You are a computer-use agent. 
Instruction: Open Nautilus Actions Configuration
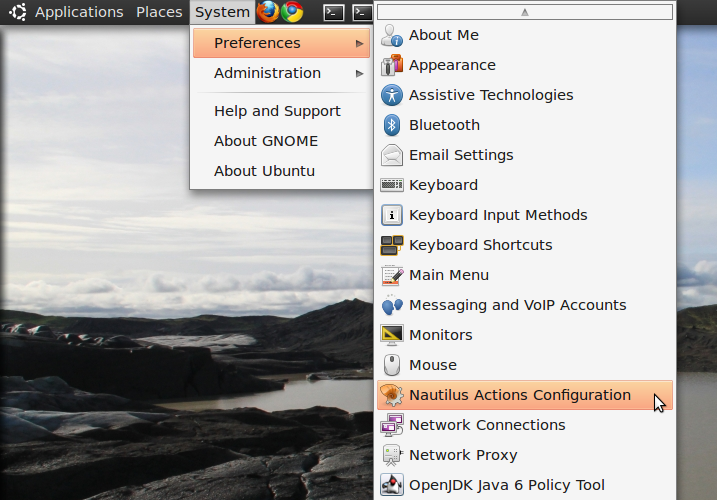[520, 395]
